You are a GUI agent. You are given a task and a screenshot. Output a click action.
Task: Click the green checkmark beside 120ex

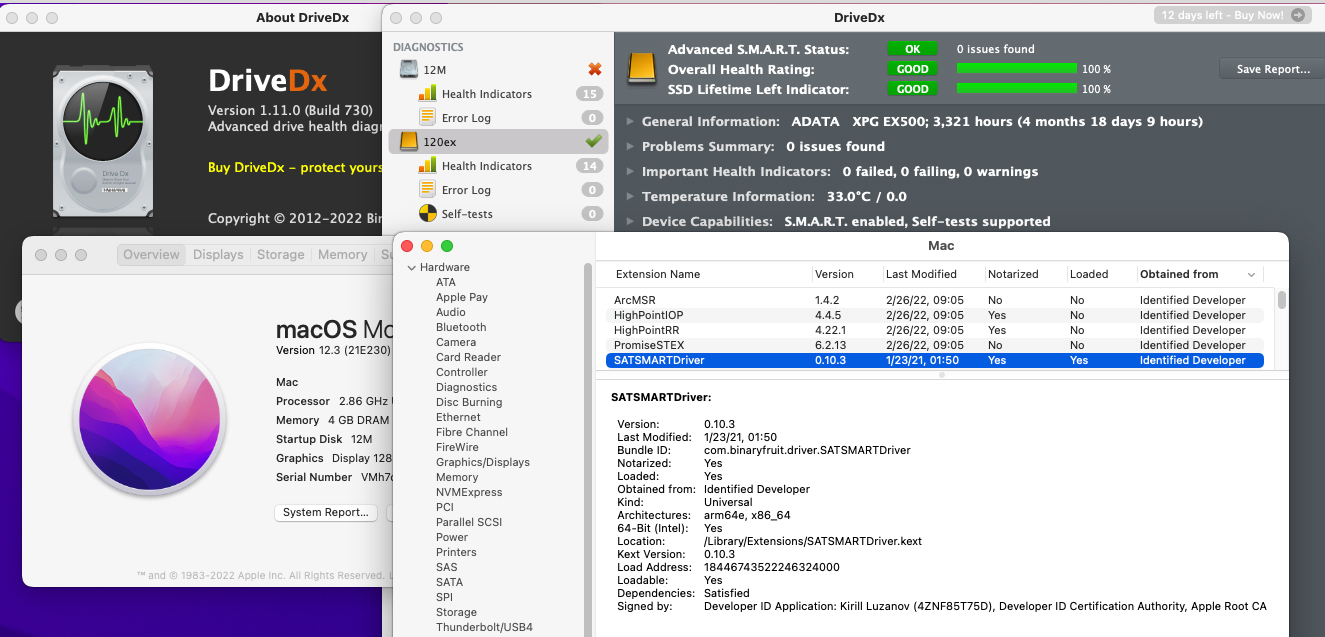594,142
